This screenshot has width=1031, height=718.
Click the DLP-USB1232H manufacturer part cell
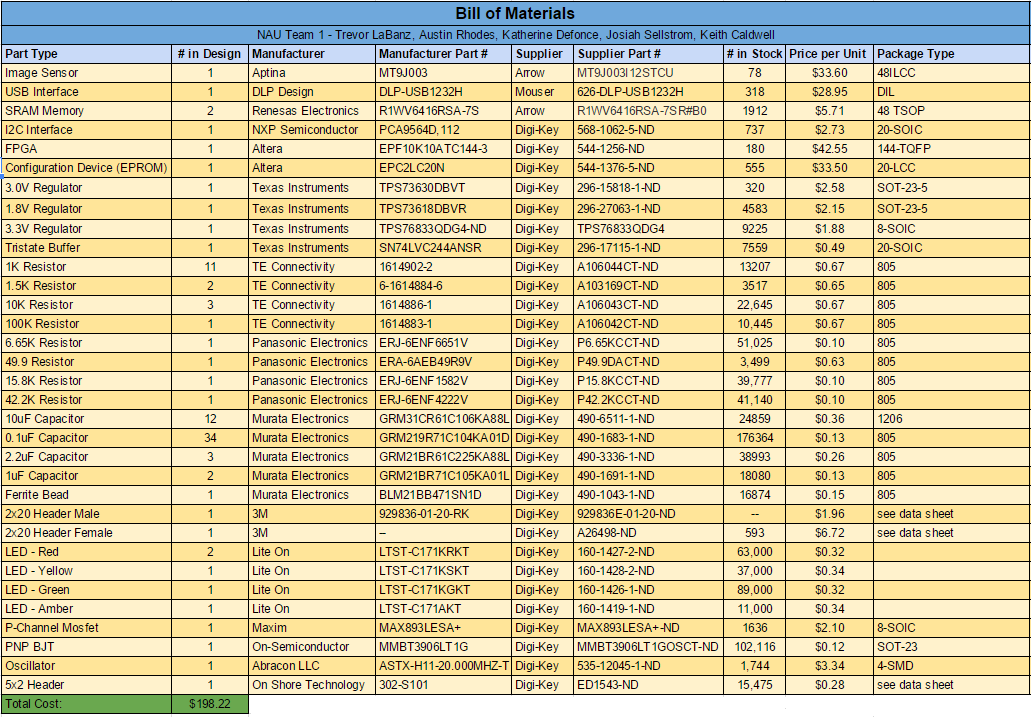[444, 92]
